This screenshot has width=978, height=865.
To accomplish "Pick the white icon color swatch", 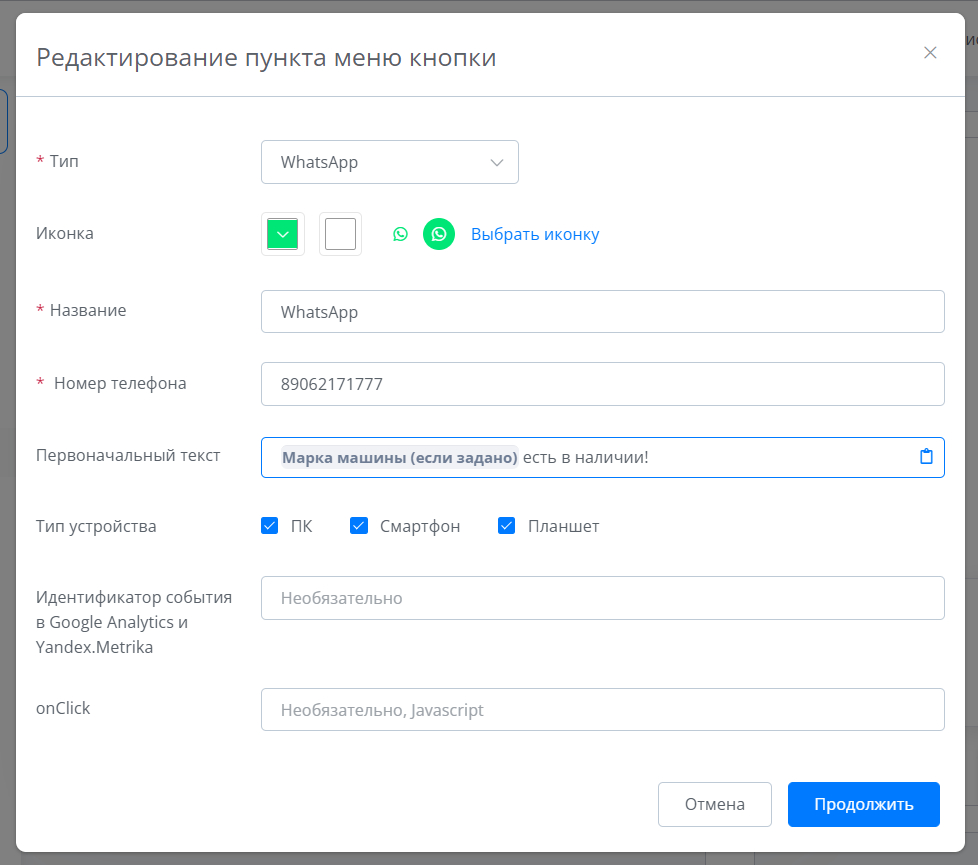I will tap(340, 234).
